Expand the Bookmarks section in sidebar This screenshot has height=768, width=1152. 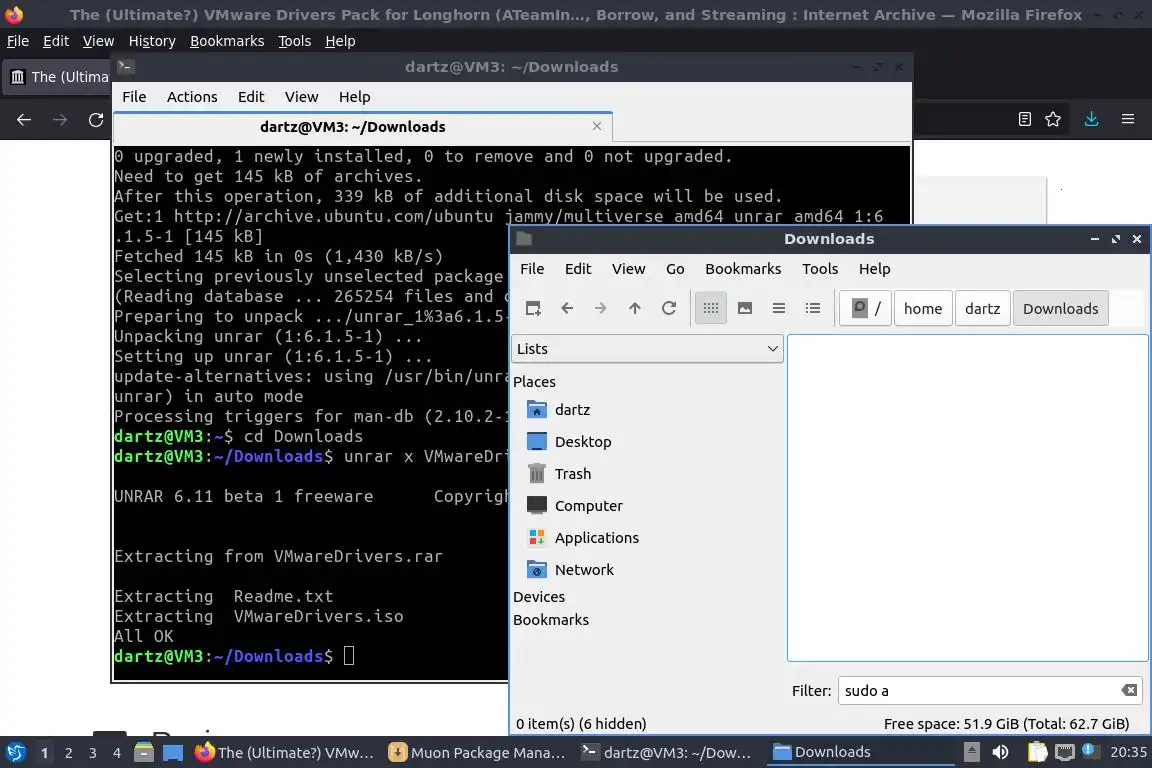click(551, 620)
